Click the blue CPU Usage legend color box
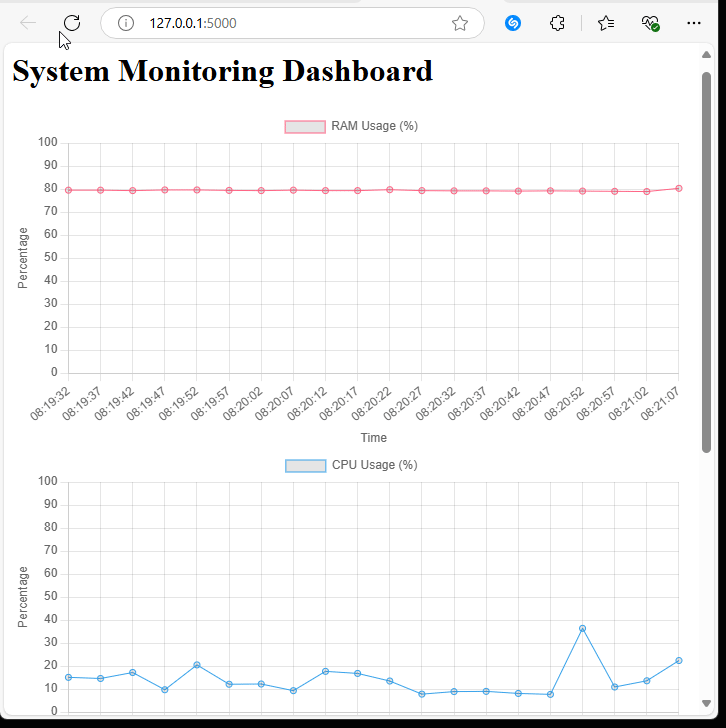 pos(305,465)
